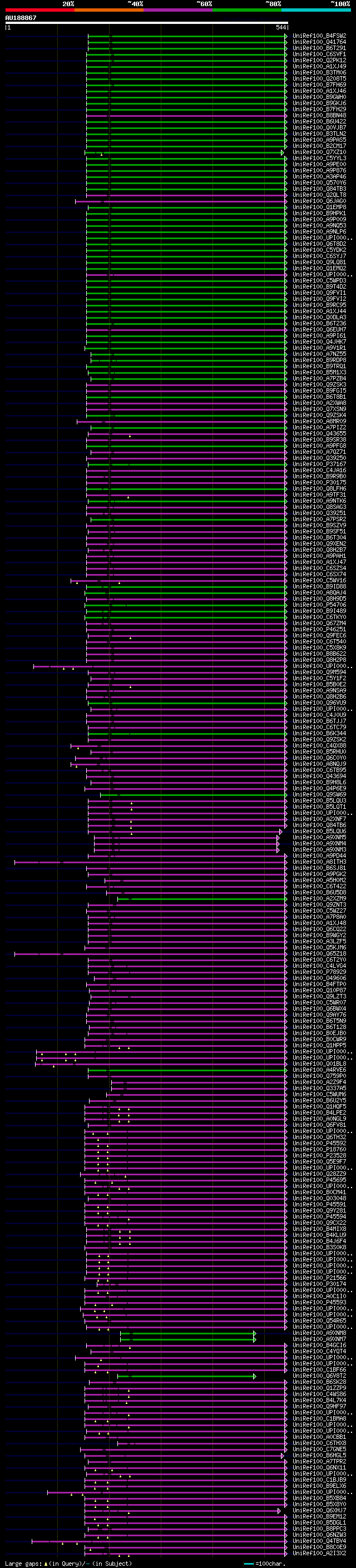
Task: Select the UniRef100_A9NTK6 label
Action: tap(319, 501)
